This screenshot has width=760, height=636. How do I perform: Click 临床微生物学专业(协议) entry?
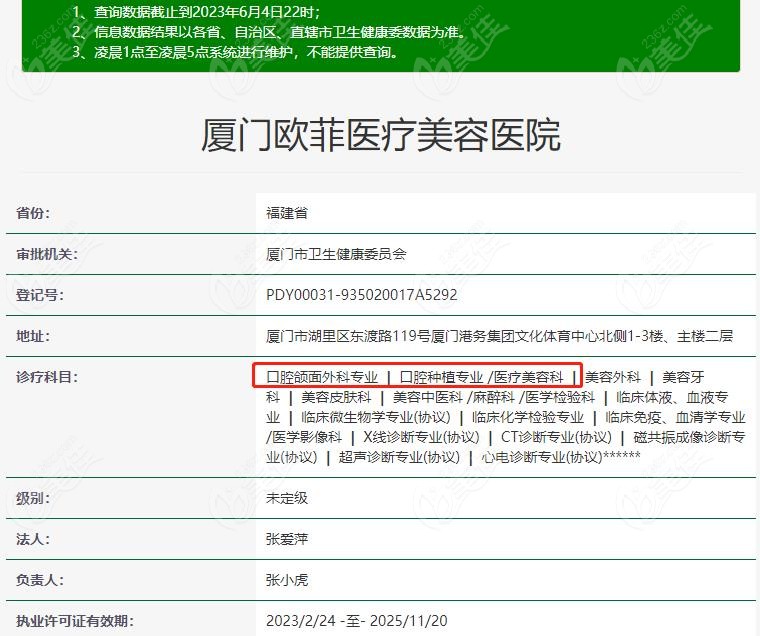click(x=376, y=417)
